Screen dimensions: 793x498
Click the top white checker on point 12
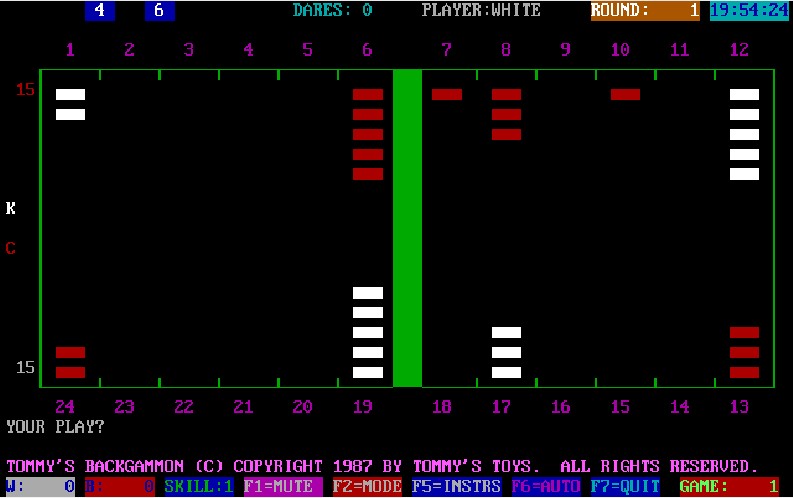744,94
